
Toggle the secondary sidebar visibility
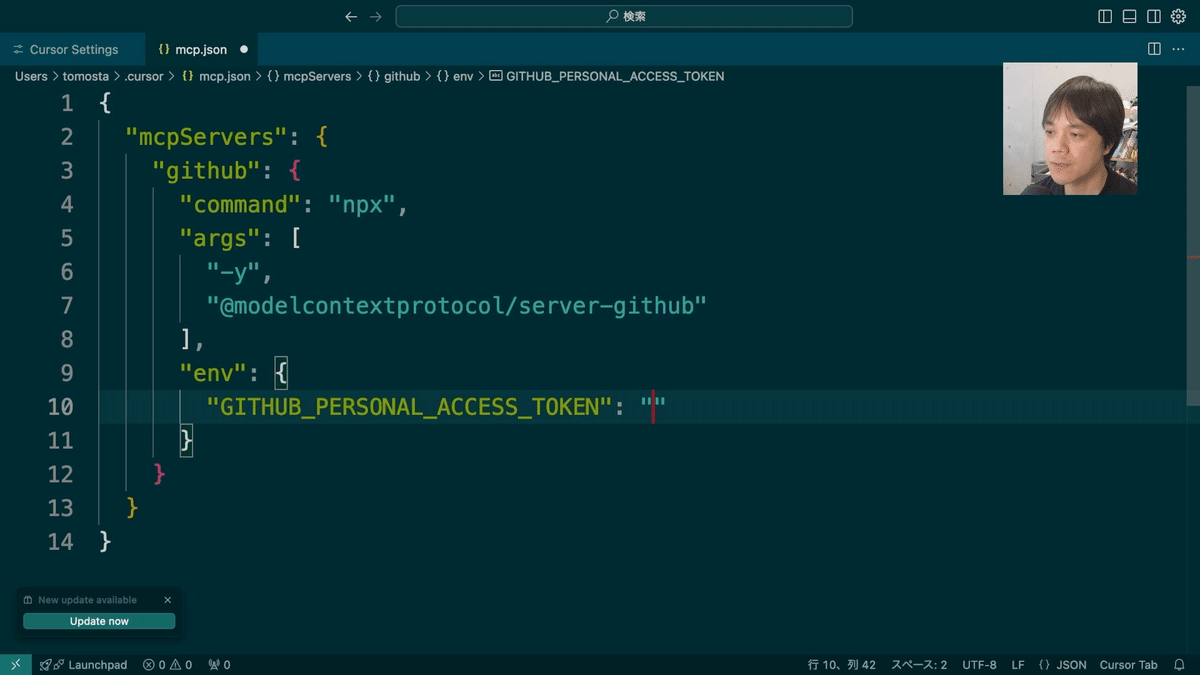point(1155,16)
